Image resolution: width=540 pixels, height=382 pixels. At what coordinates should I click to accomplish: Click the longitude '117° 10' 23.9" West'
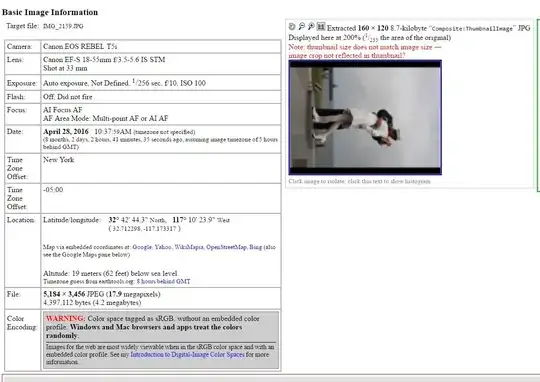pyautogui.click(x=201, y=220)
